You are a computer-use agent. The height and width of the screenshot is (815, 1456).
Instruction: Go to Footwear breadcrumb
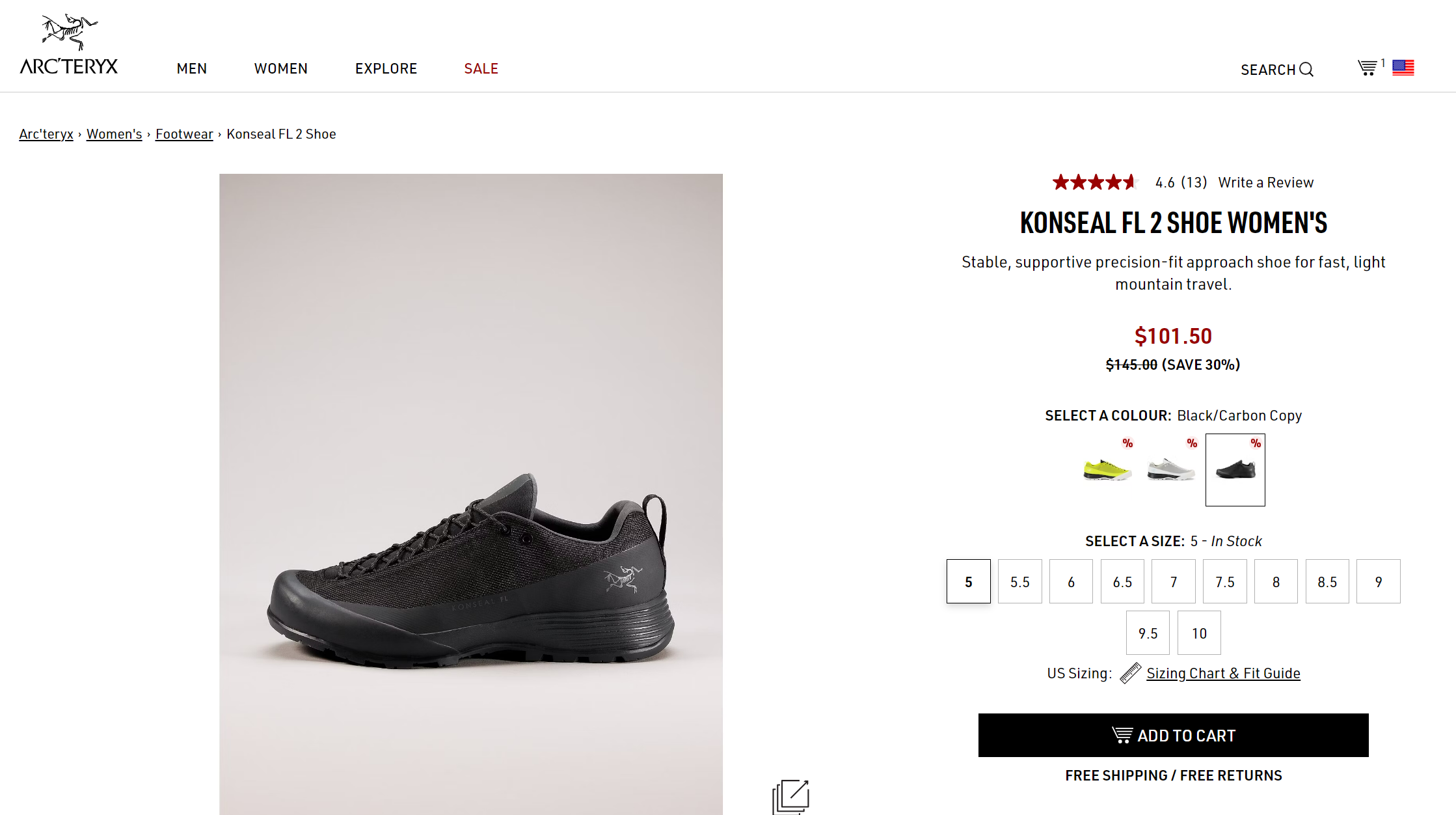[x=184, y=134]
